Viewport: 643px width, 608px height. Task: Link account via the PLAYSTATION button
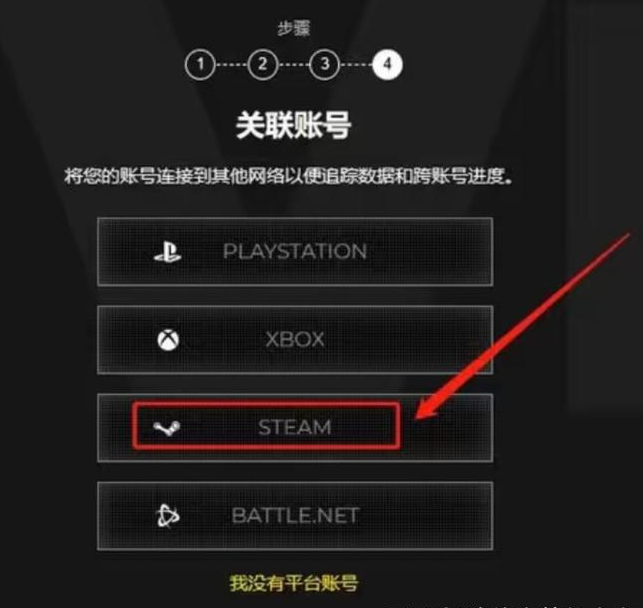[295, 252]
